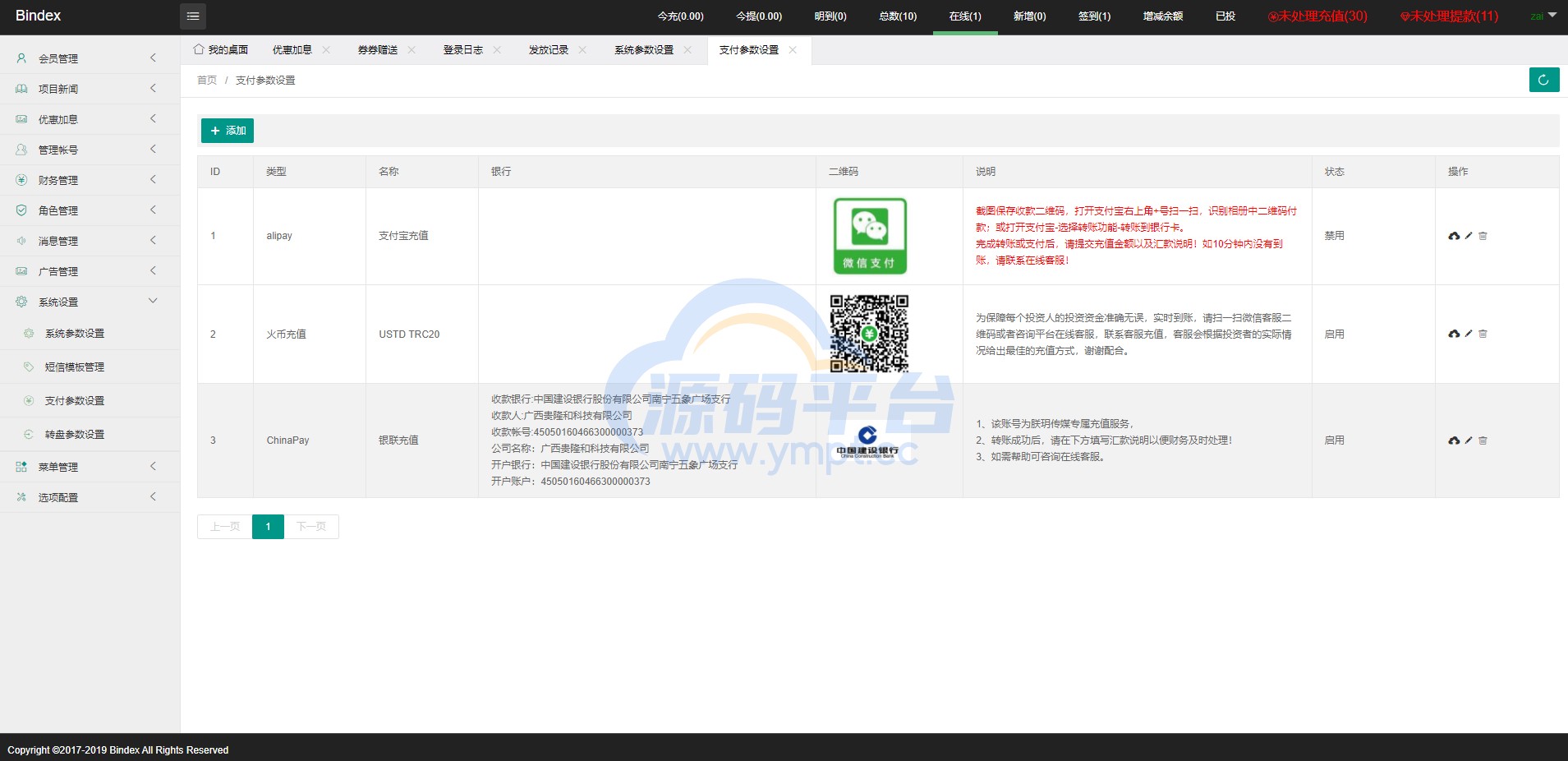The height and width of the screenshot is (761, 1568).
Task: Click the 菜单管理 grid icon in sidebar
Action: point(21,467)
